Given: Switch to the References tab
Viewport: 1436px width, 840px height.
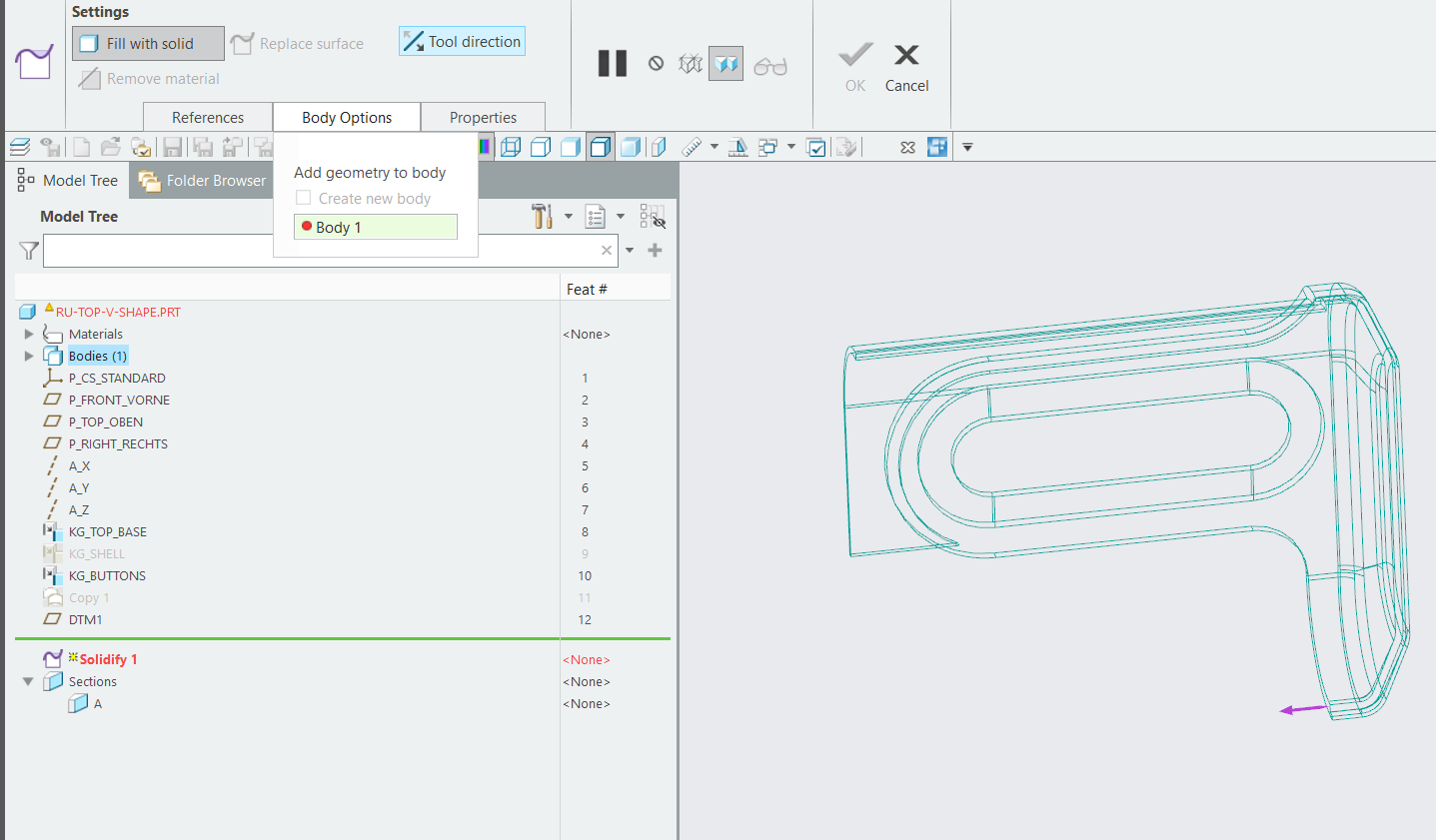Looking at the screenshot, I should point(207,117).
